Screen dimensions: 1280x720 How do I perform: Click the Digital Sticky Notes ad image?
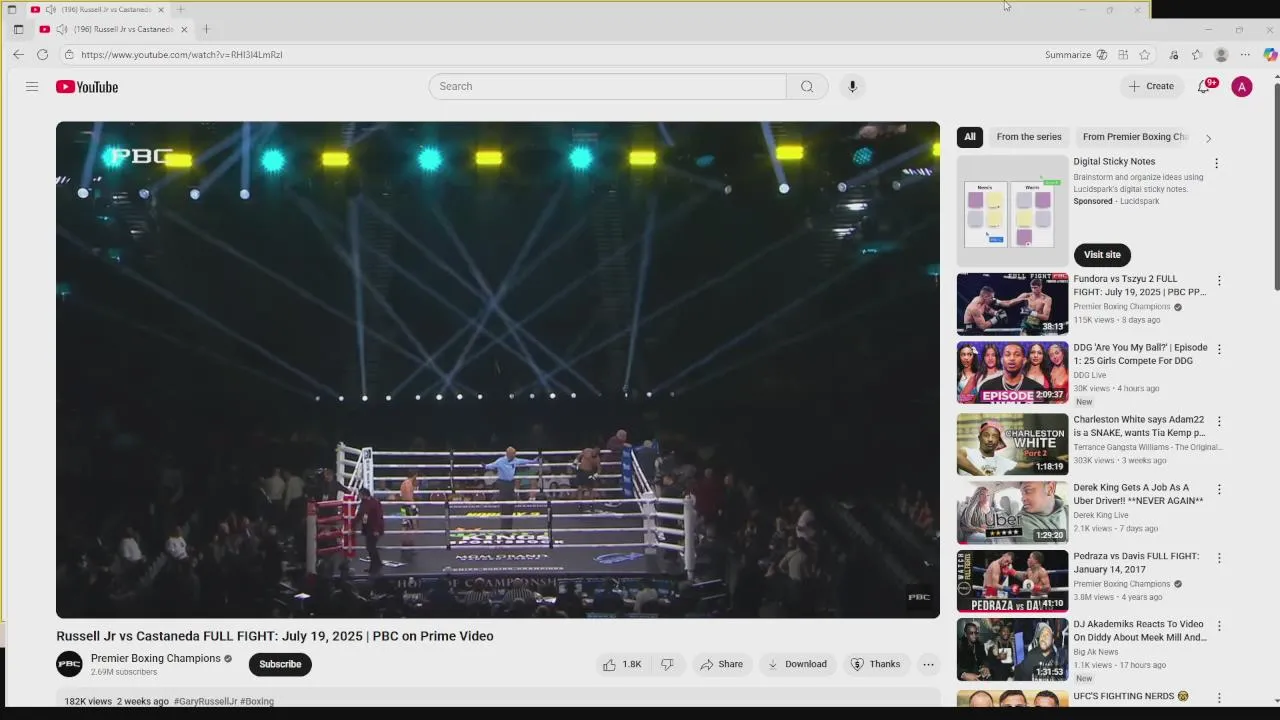click(1012, 211)
